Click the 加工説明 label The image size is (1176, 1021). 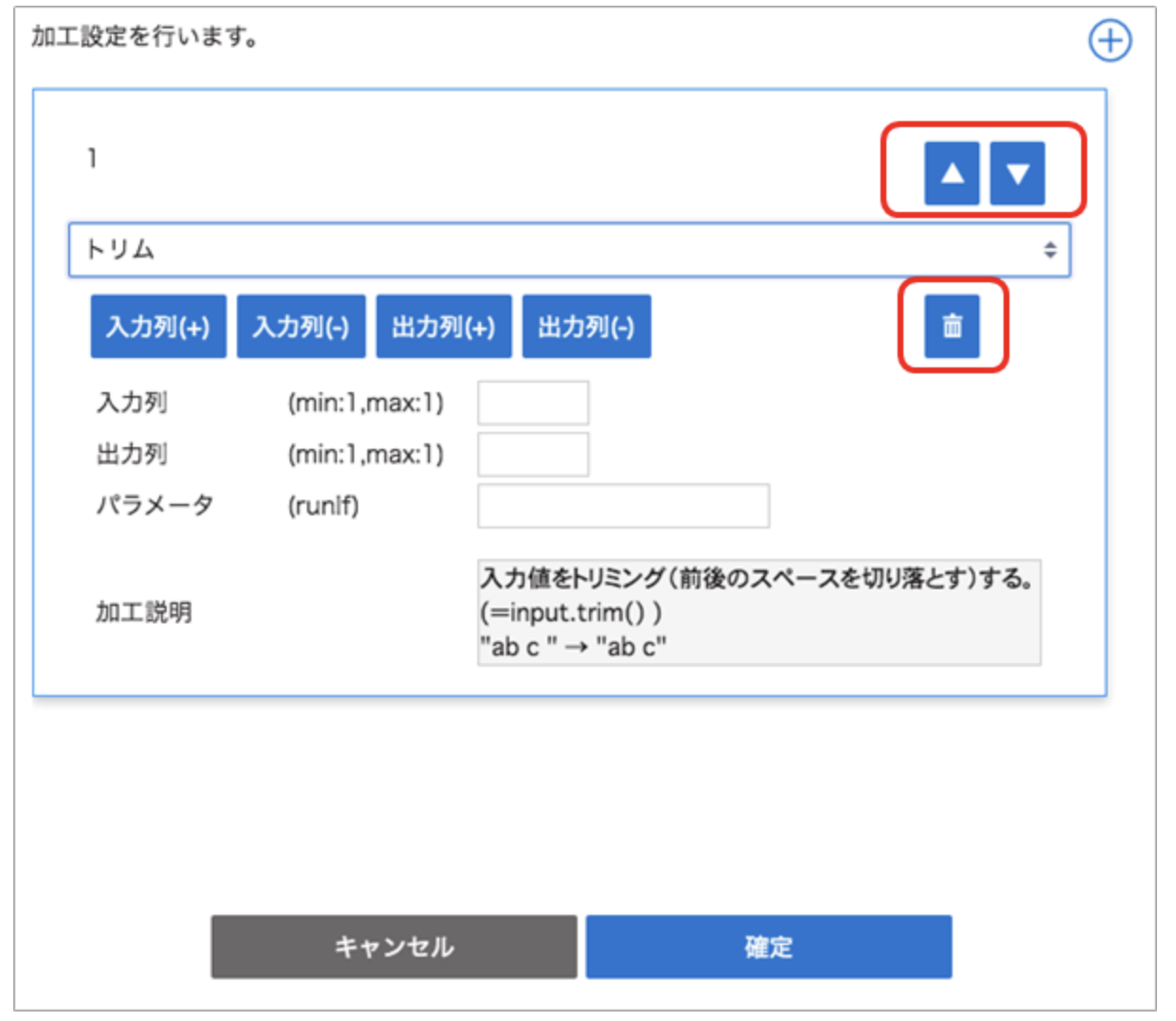(144, 613)
